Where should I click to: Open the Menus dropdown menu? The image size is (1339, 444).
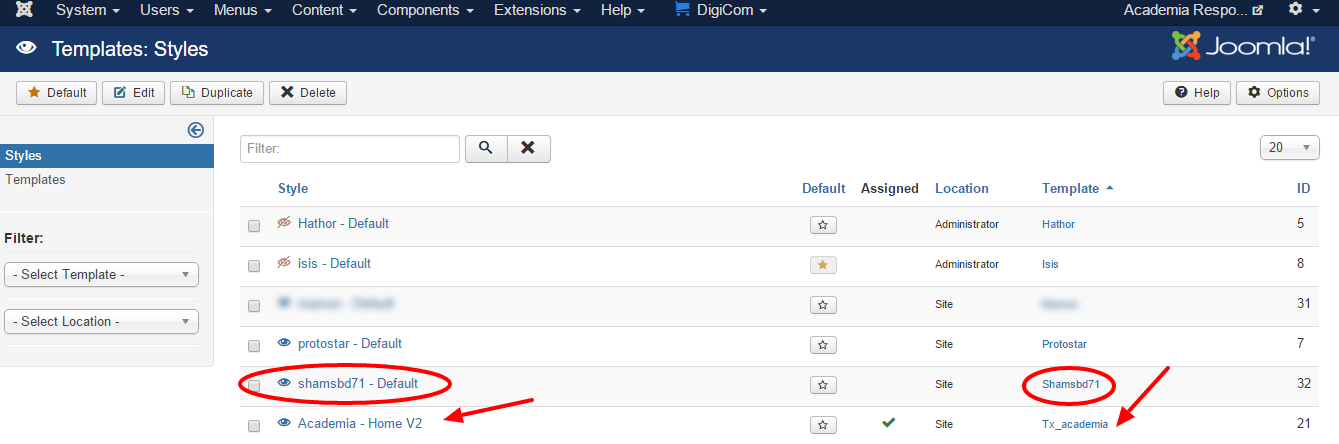[243, 10]
